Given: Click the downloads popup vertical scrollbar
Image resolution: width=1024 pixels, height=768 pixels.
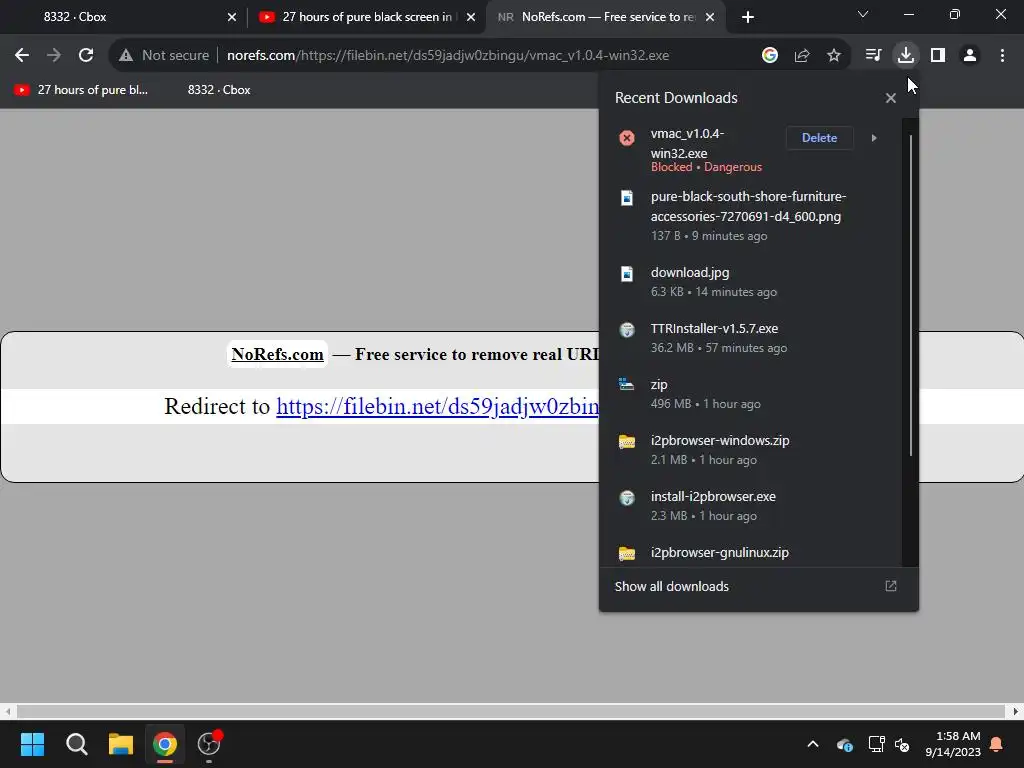Looking at the screenshot, I should tap(910, 295).
